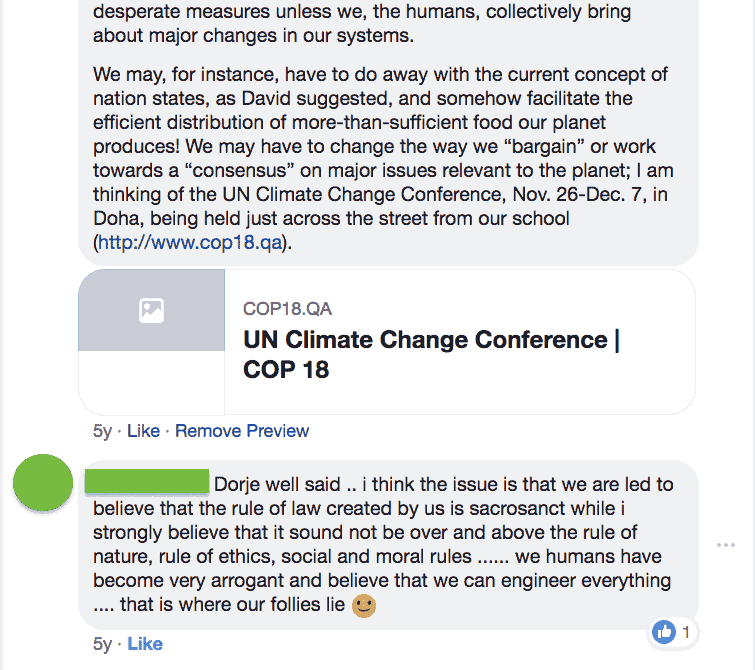Click the white area below the preview thumbnail
The height and width of the screenshot is (670, 755).
click(151, 382)
